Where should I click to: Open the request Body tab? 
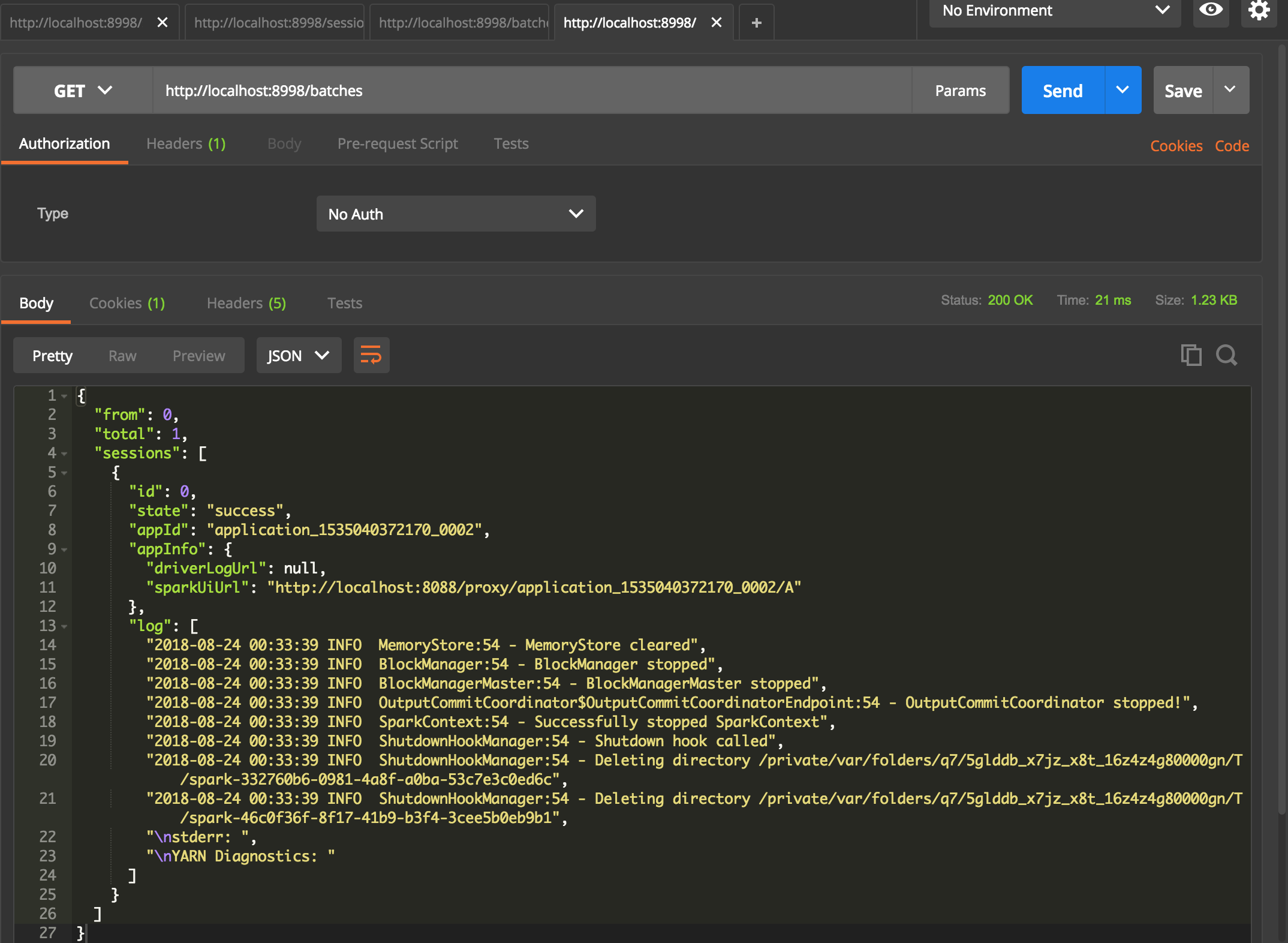coord(284,144)
